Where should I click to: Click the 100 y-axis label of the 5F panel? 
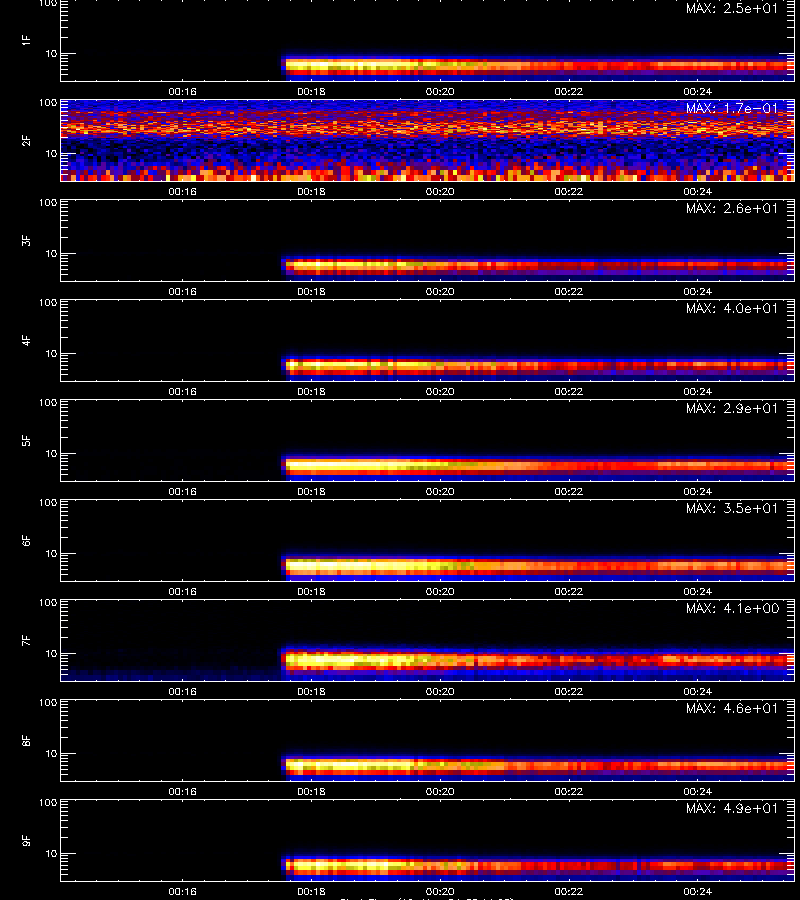coord(48,402)
